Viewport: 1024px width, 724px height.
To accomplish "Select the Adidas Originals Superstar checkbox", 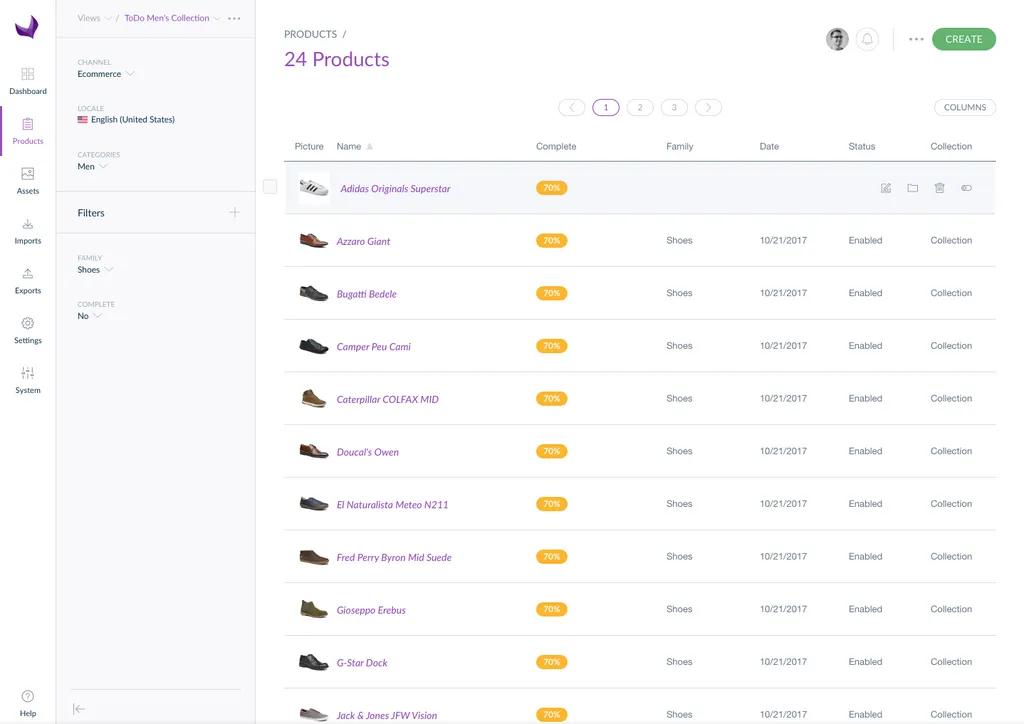I will point(270,187).
